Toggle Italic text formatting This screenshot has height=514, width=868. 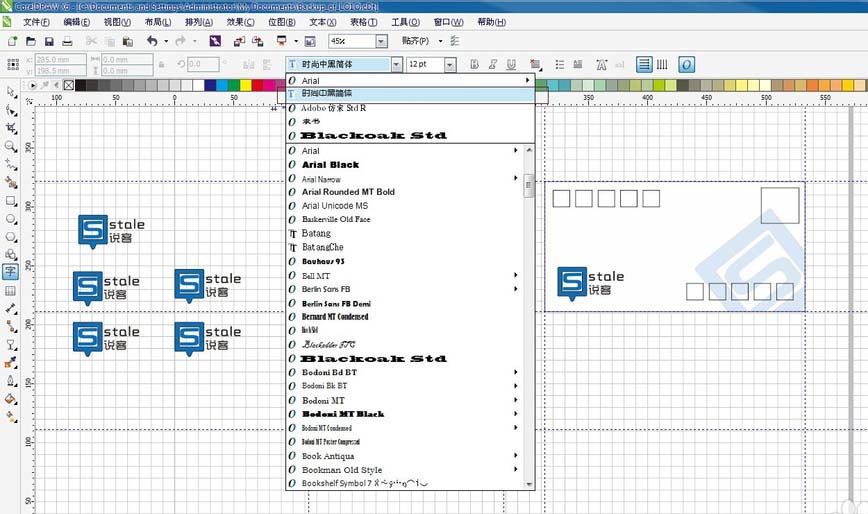coord(493,65)
